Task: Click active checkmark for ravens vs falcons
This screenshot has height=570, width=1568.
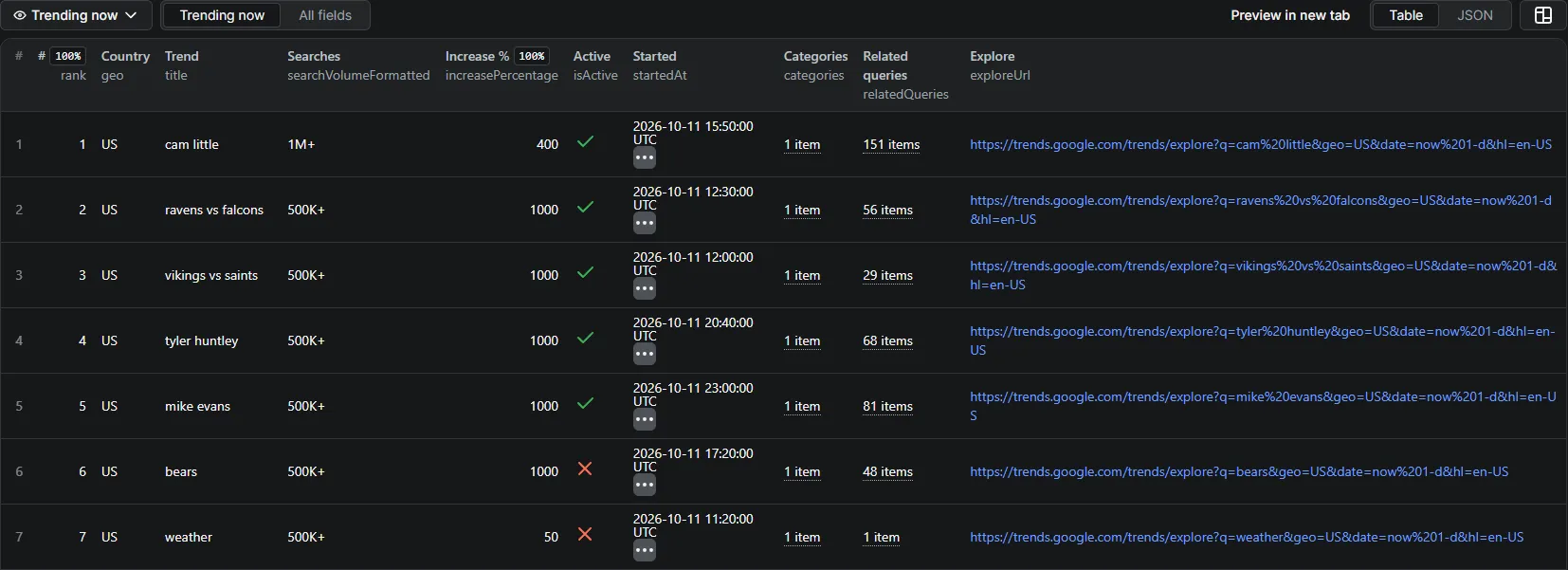Action: [585, 208]
